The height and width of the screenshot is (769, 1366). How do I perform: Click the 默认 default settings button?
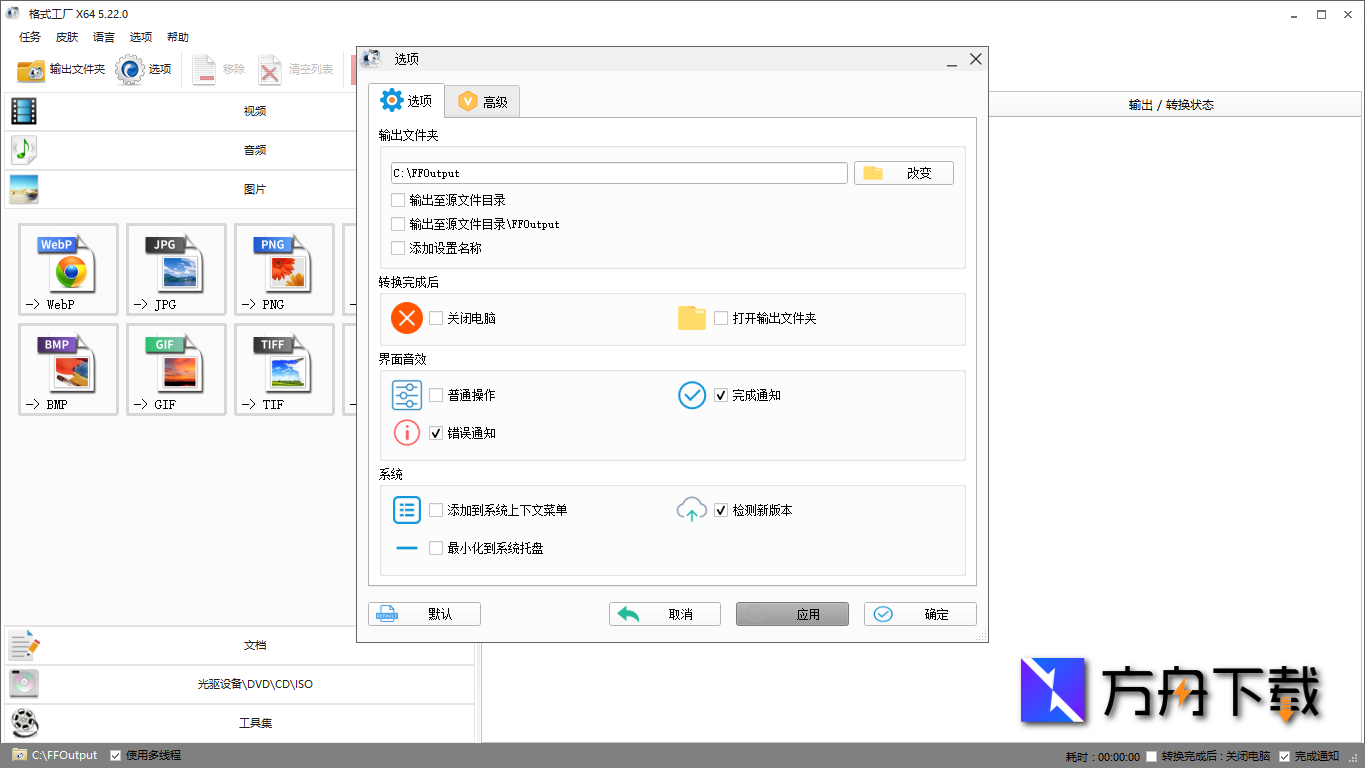click(x=424, y=613)
